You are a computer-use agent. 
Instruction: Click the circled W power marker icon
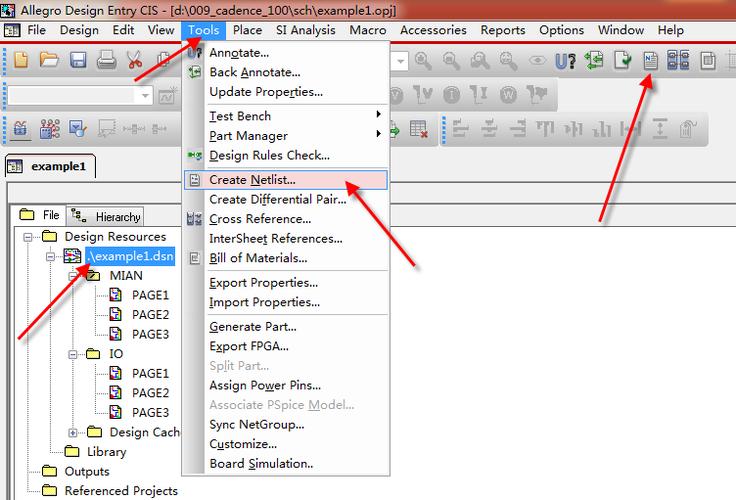point(508,95)
